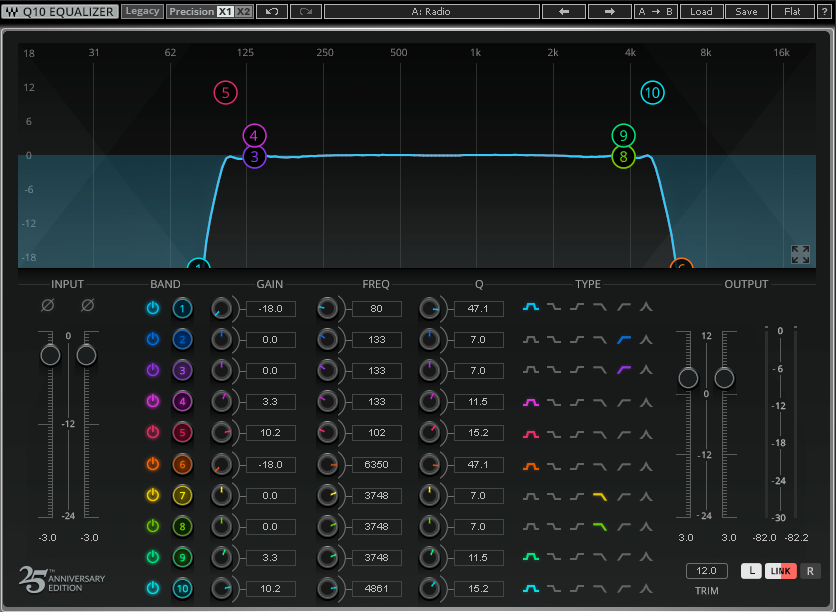The image size is (836, 612).
Task: Select low-pass filter type for band 7
Action: (x=600, y=496)
